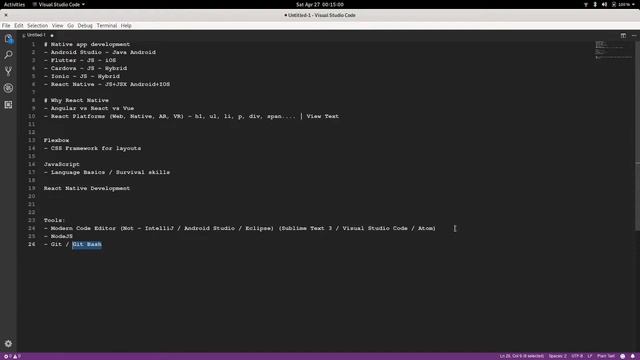Click the 'NodeJS' line
Viewport: 640px width, 360px height.
tap(58, 236)
